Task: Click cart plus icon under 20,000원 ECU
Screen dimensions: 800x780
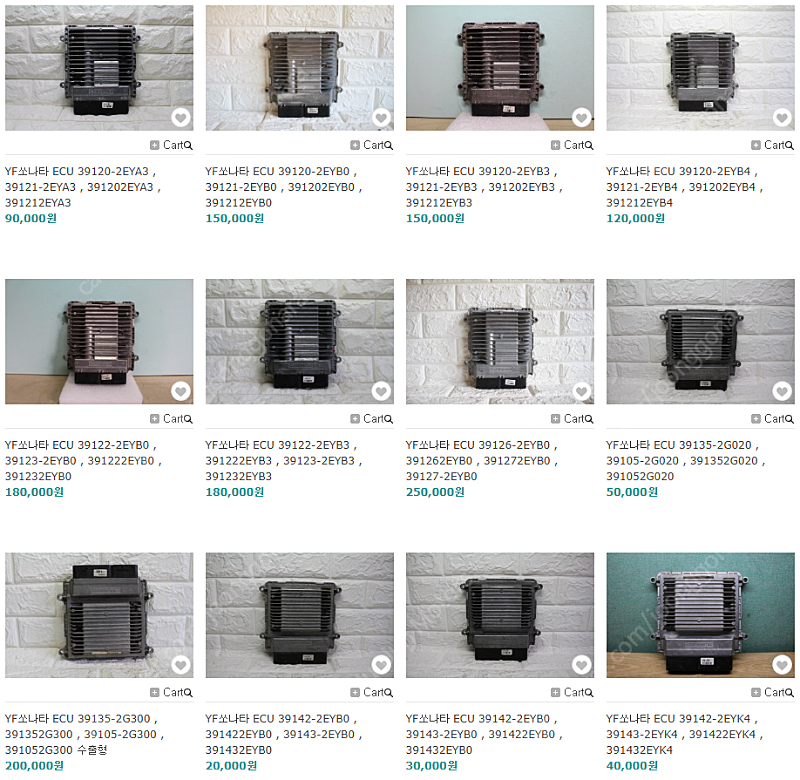Action: [355, 692]
